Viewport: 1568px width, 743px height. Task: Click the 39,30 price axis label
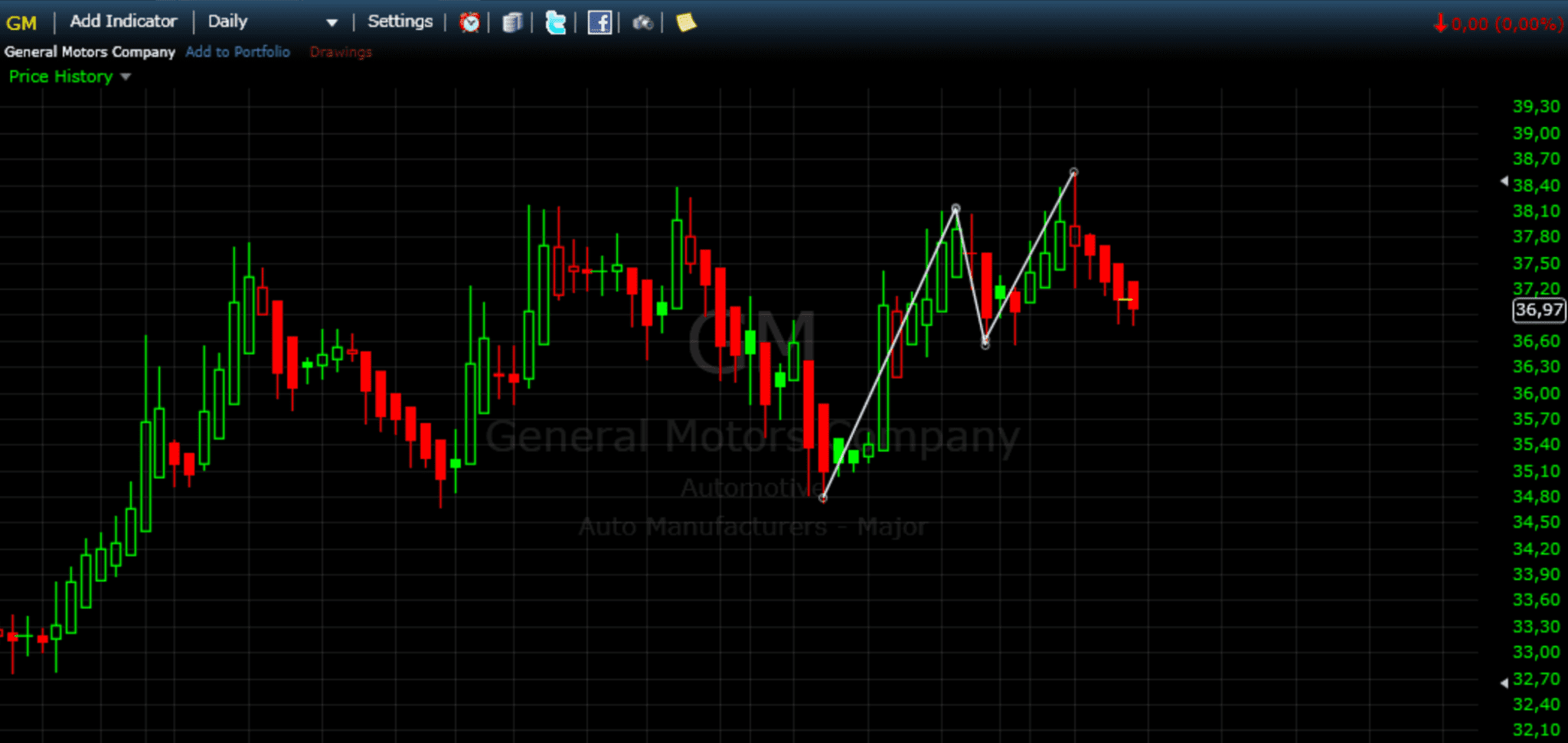click(x=1536, y=106)
